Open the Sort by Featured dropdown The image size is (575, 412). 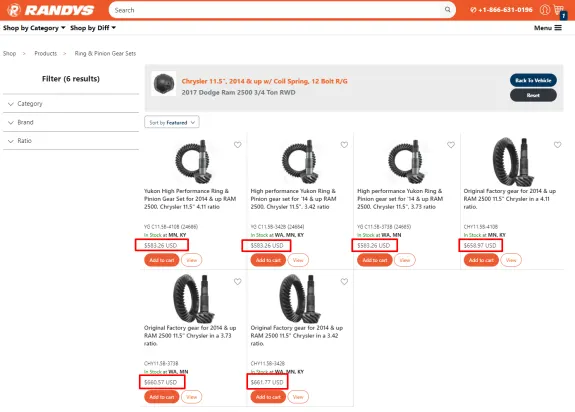[172, 122]
